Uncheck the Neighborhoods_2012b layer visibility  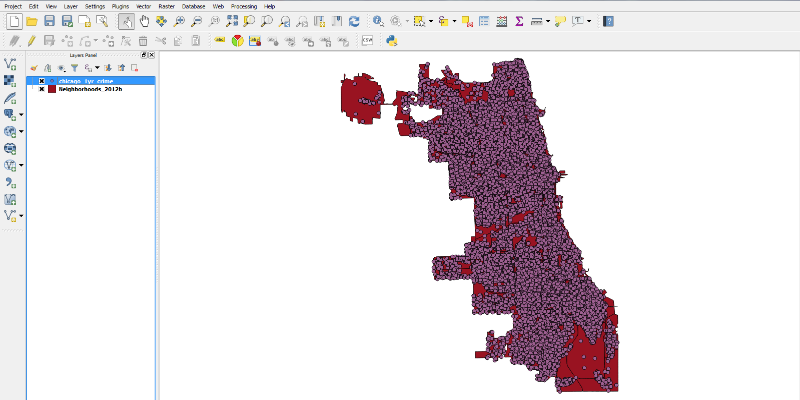click(42, 89)
